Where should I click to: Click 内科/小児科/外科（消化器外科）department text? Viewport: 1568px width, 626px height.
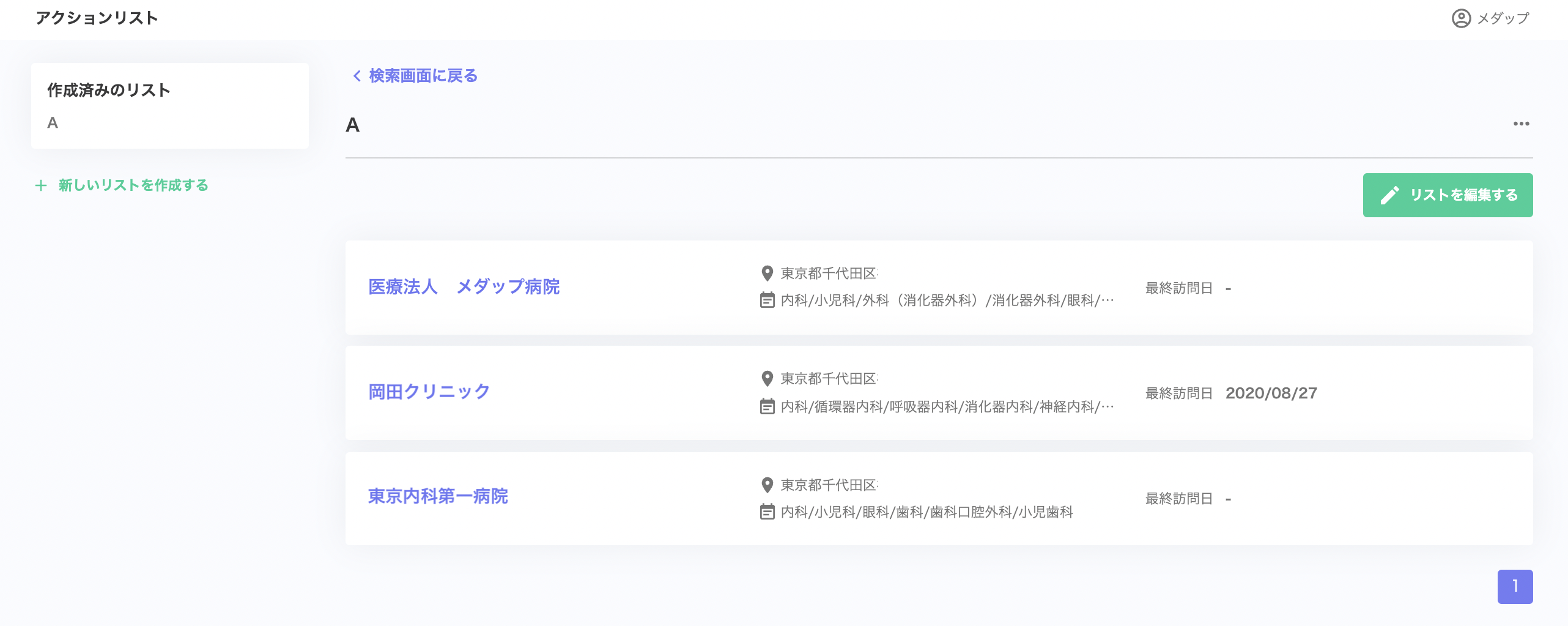pos(947,300)
